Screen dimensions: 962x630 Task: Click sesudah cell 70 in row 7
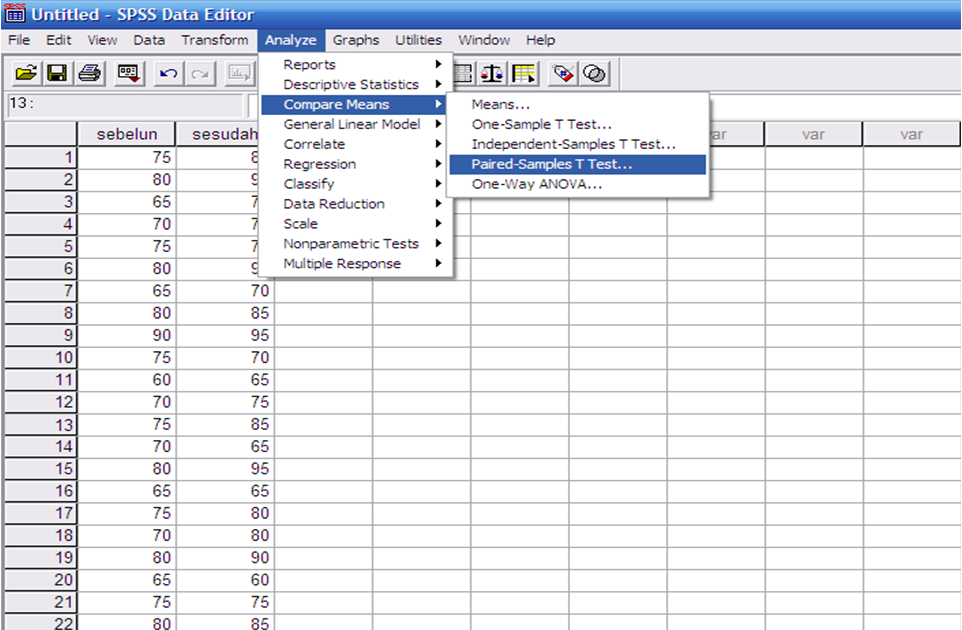[x=225, y=291]
